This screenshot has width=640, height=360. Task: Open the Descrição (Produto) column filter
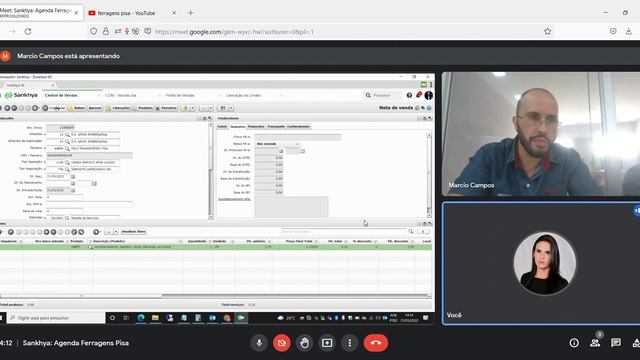180,242
